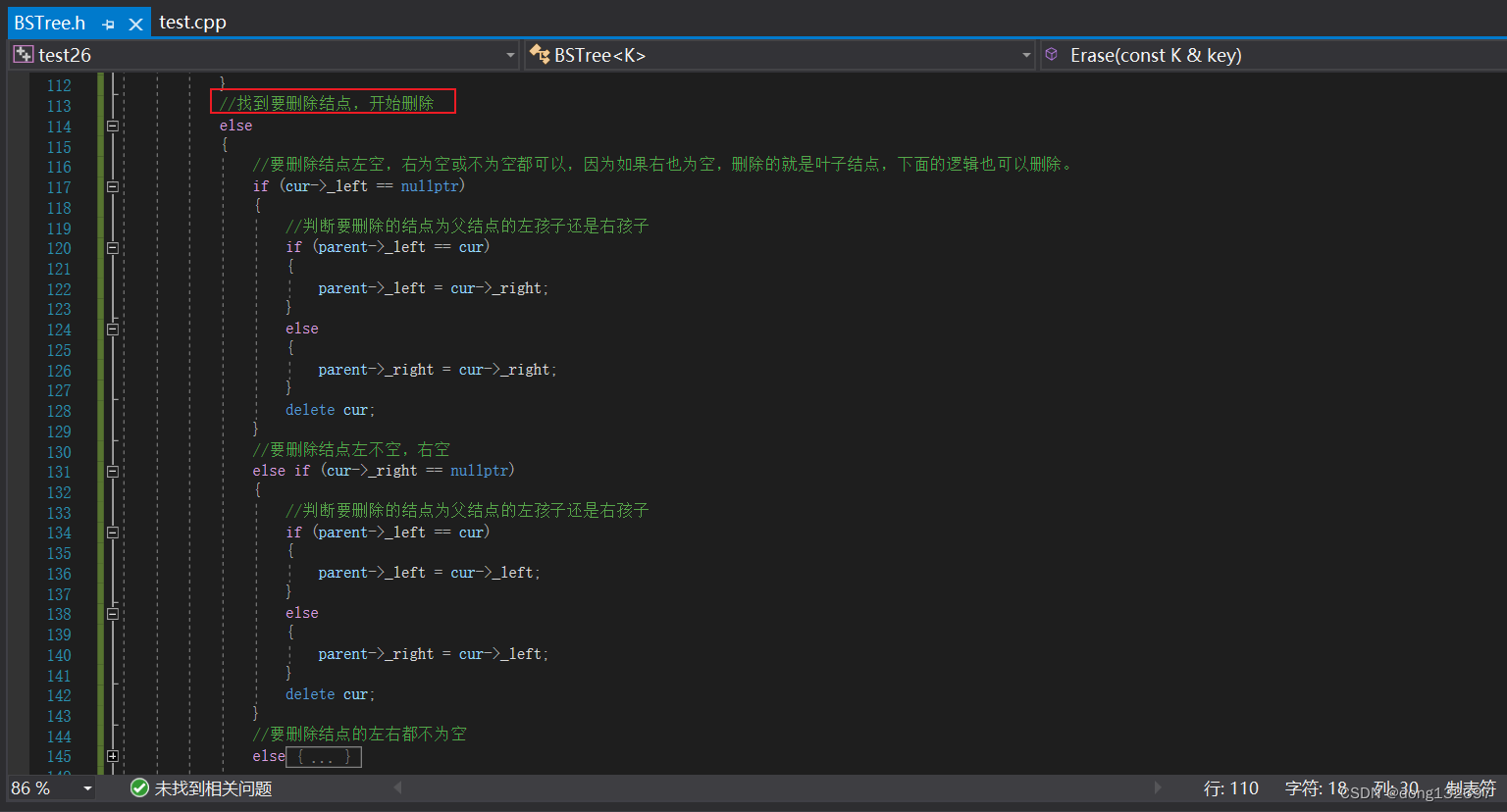The image size is (1507, 812).
Task: Click the test26 project icon in navigation bar
Action: tap(23, 55)
